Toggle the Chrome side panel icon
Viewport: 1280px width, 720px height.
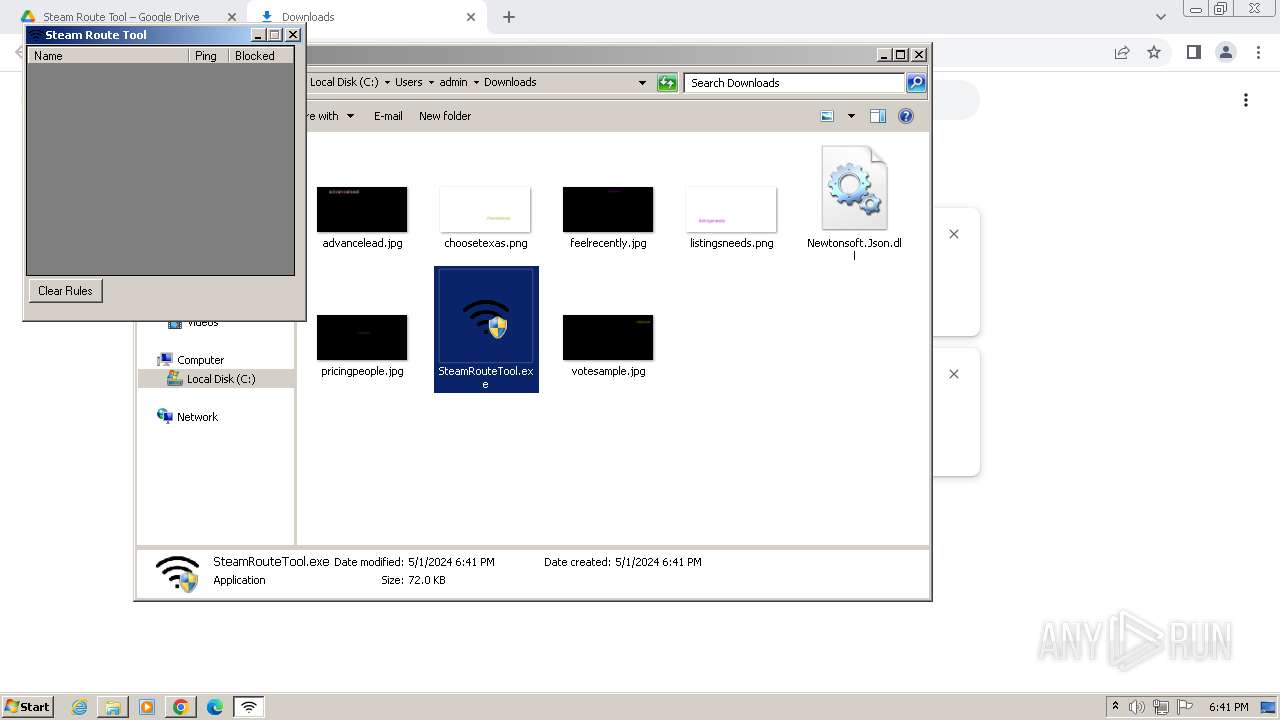pos(1193,52)
